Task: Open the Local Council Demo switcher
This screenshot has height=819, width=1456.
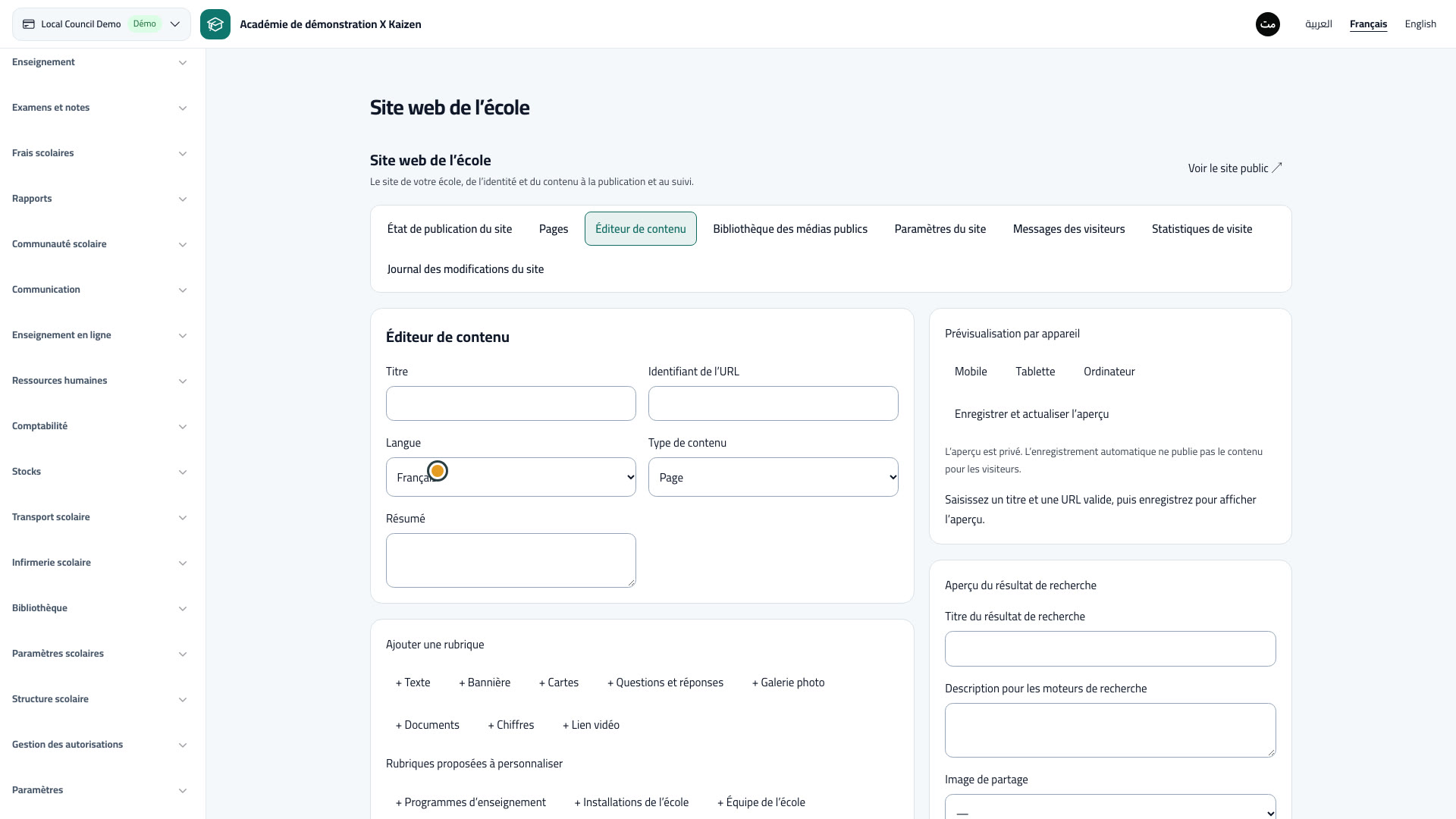Action: coord(102,24)
